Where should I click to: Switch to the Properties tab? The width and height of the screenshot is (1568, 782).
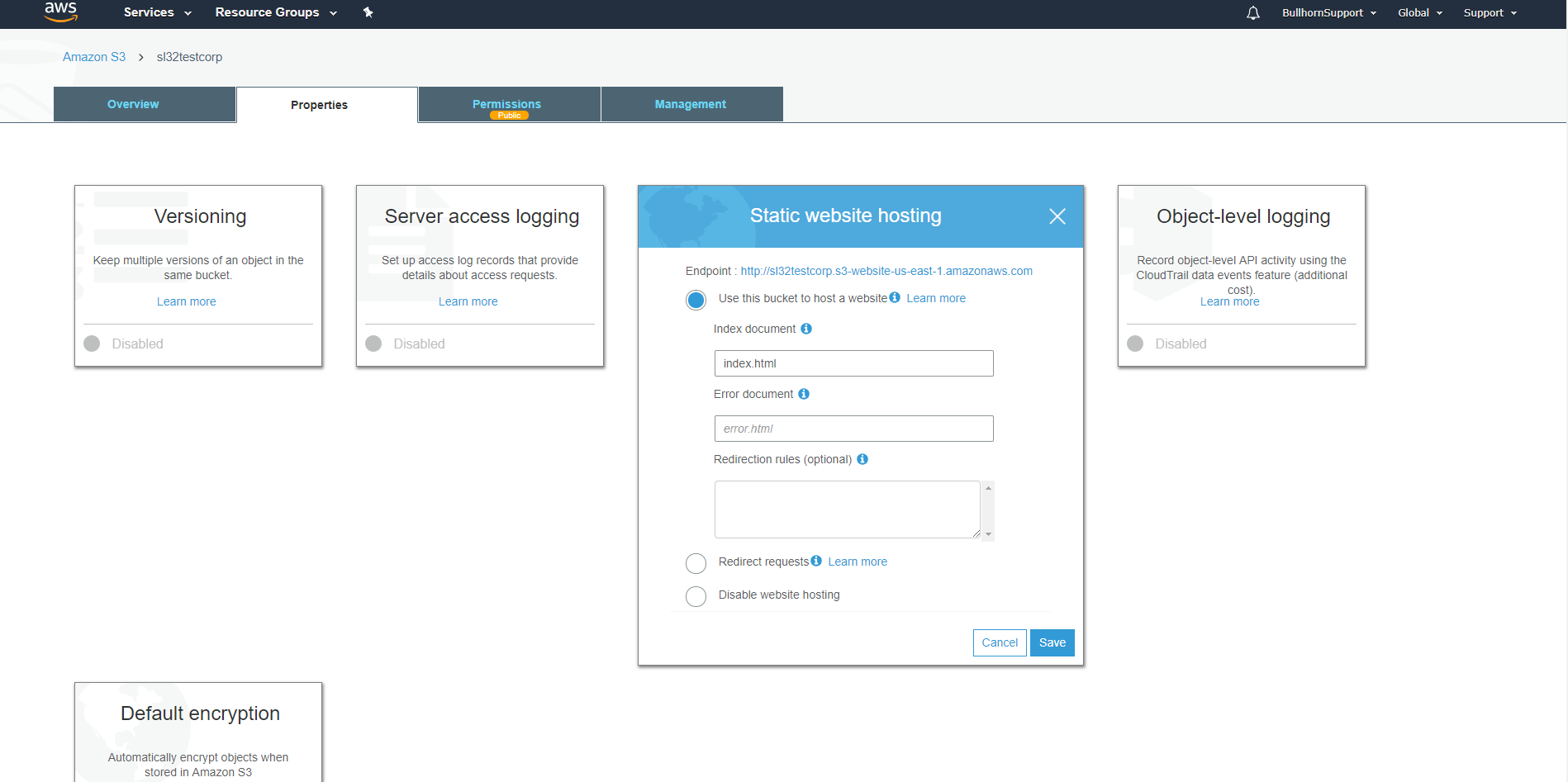327,105
